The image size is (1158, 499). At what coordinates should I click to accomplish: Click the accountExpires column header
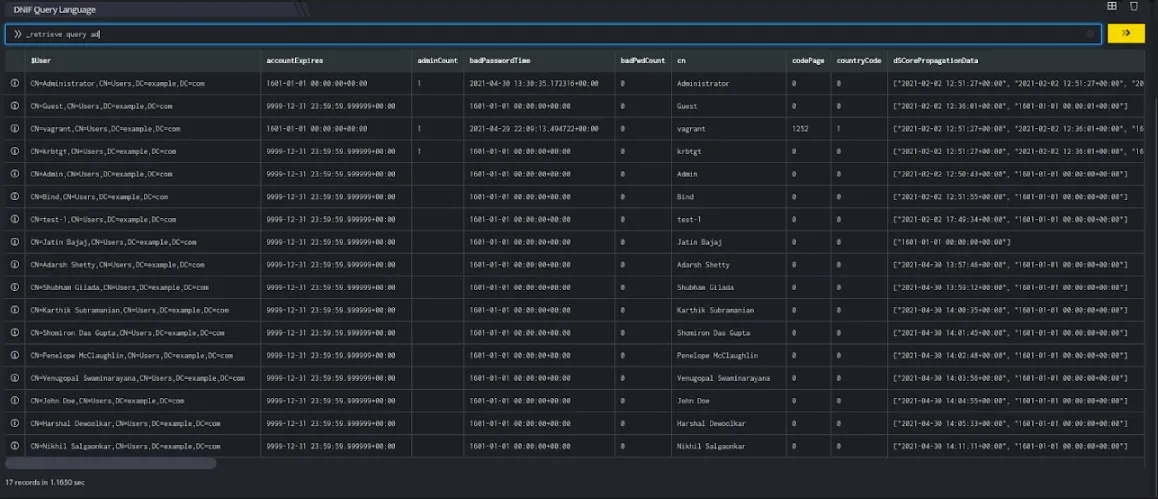pos(336,61)
